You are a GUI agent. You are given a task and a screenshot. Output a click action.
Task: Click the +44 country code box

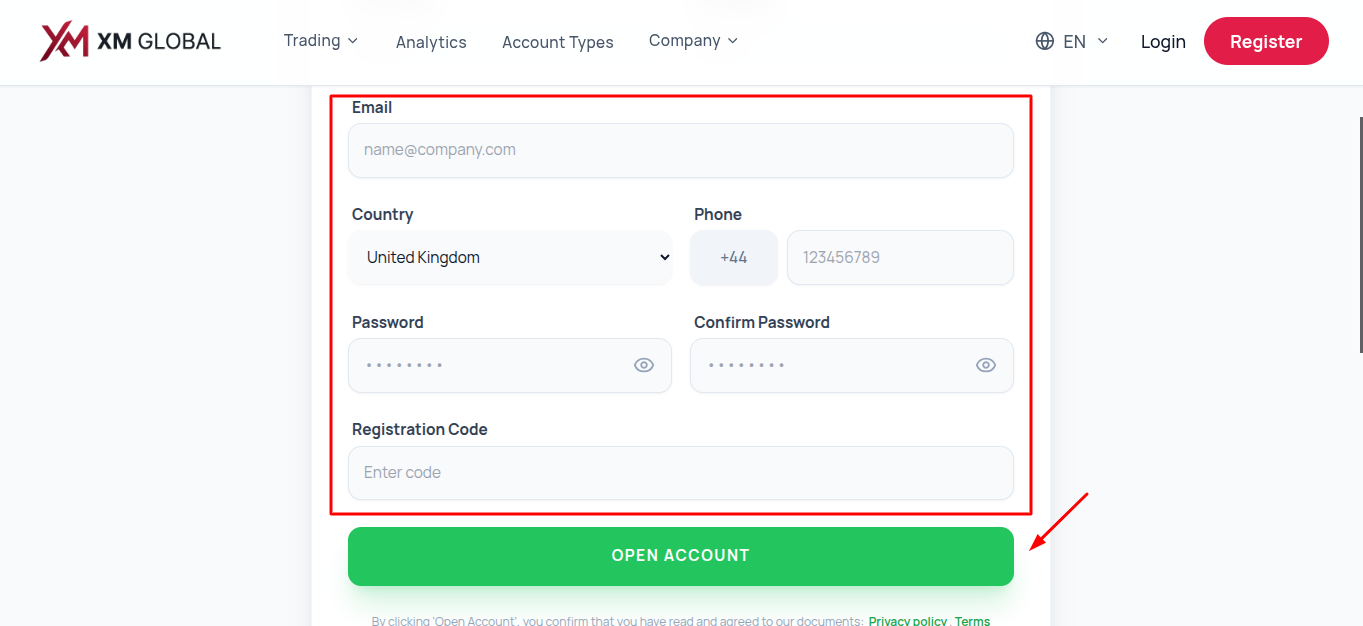pos(734,258)
